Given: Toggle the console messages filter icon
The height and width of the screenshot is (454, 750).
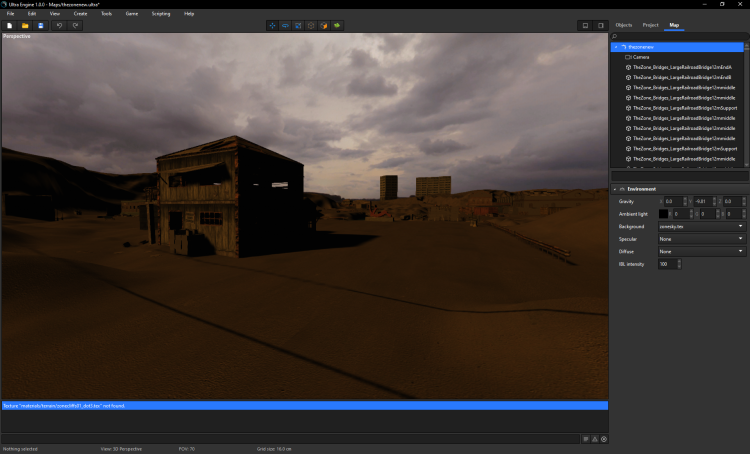Looking at the screenshot, I should (586, 439).
